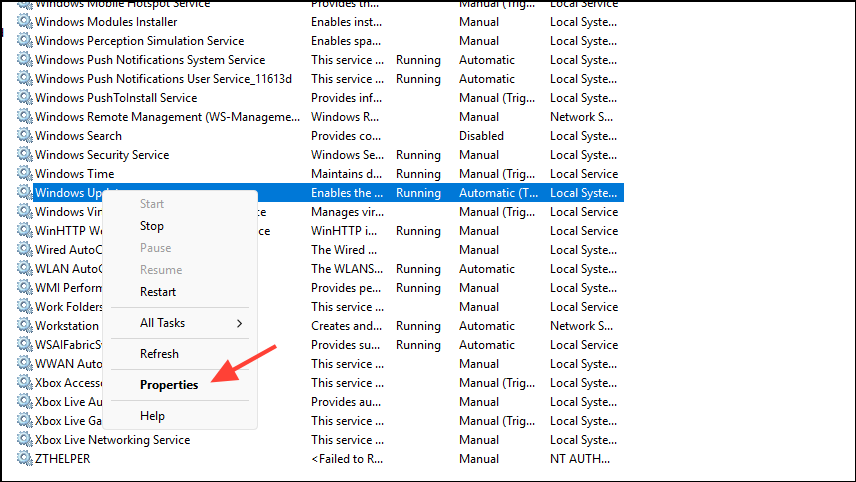Click 'Automatic (T...' startup type of Windows Update

pyautogui.click(x=498, y=193)
